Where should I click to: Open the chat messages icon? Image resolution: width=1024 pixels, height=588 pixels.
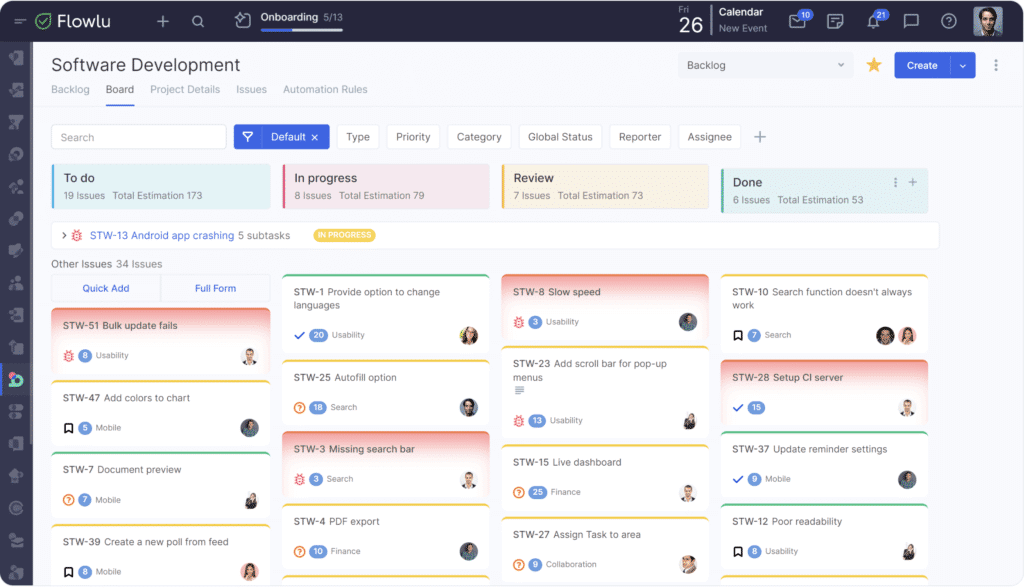[x=911, y=21]
